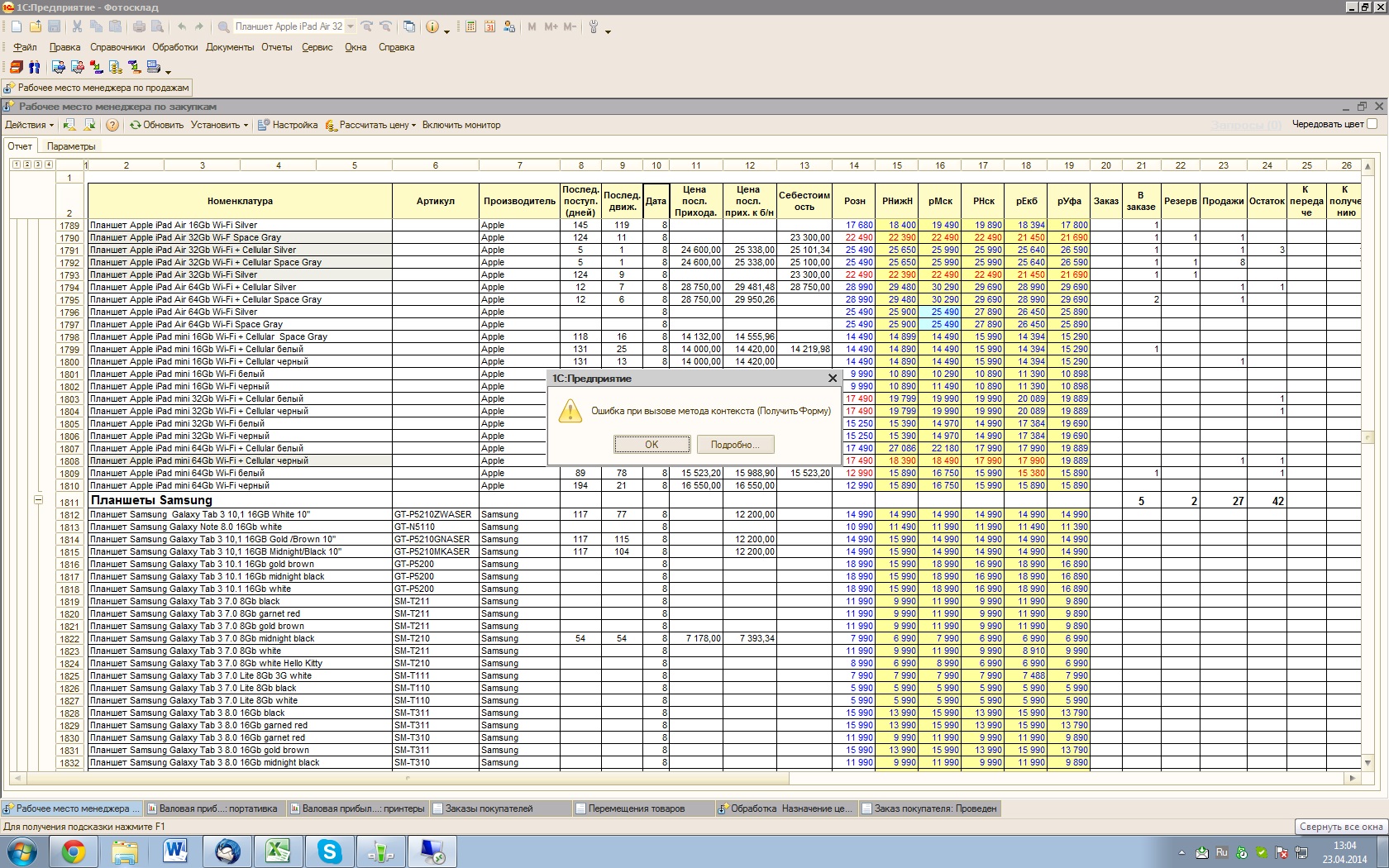Viewport: 1389px width, 868px height.
Task: Click the user list icon near calendar
Action: [x=508, y=26]
